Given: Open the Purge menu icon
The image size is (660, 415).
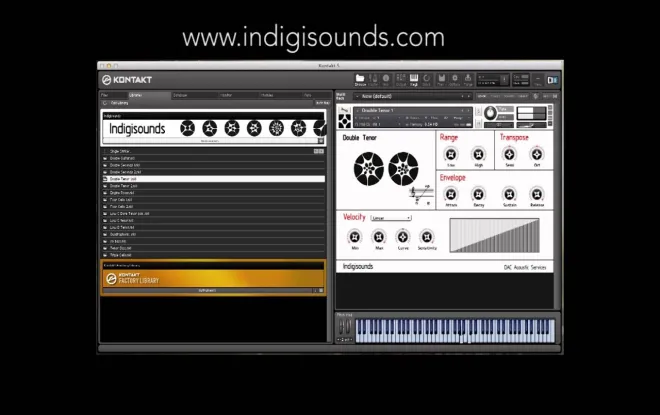Looking at the screenshot, I should 468,79.
